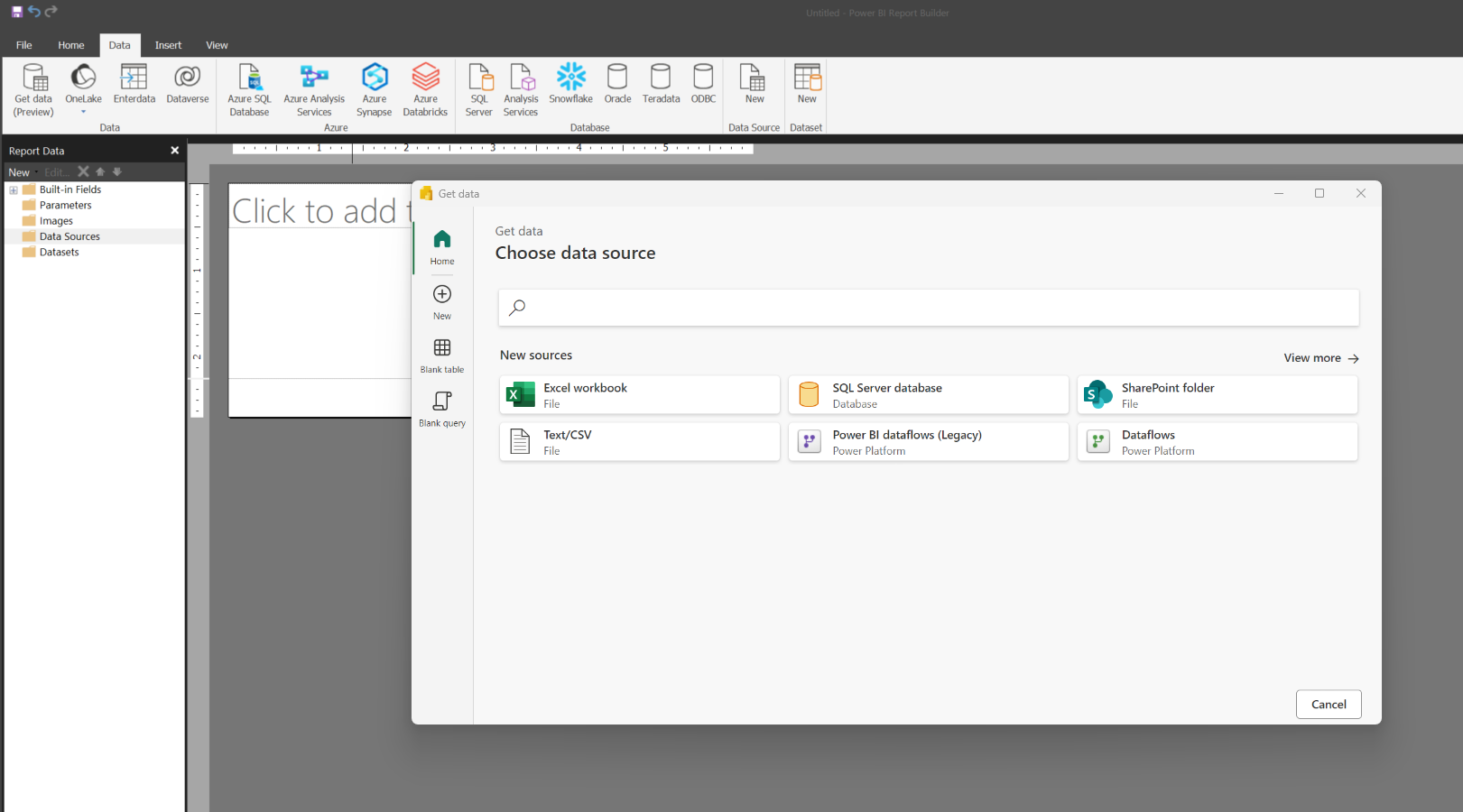Image resolution: width=1463 pixels, height=812 pixels.
Task: Follow the View more link
Action: point(1320,358)
